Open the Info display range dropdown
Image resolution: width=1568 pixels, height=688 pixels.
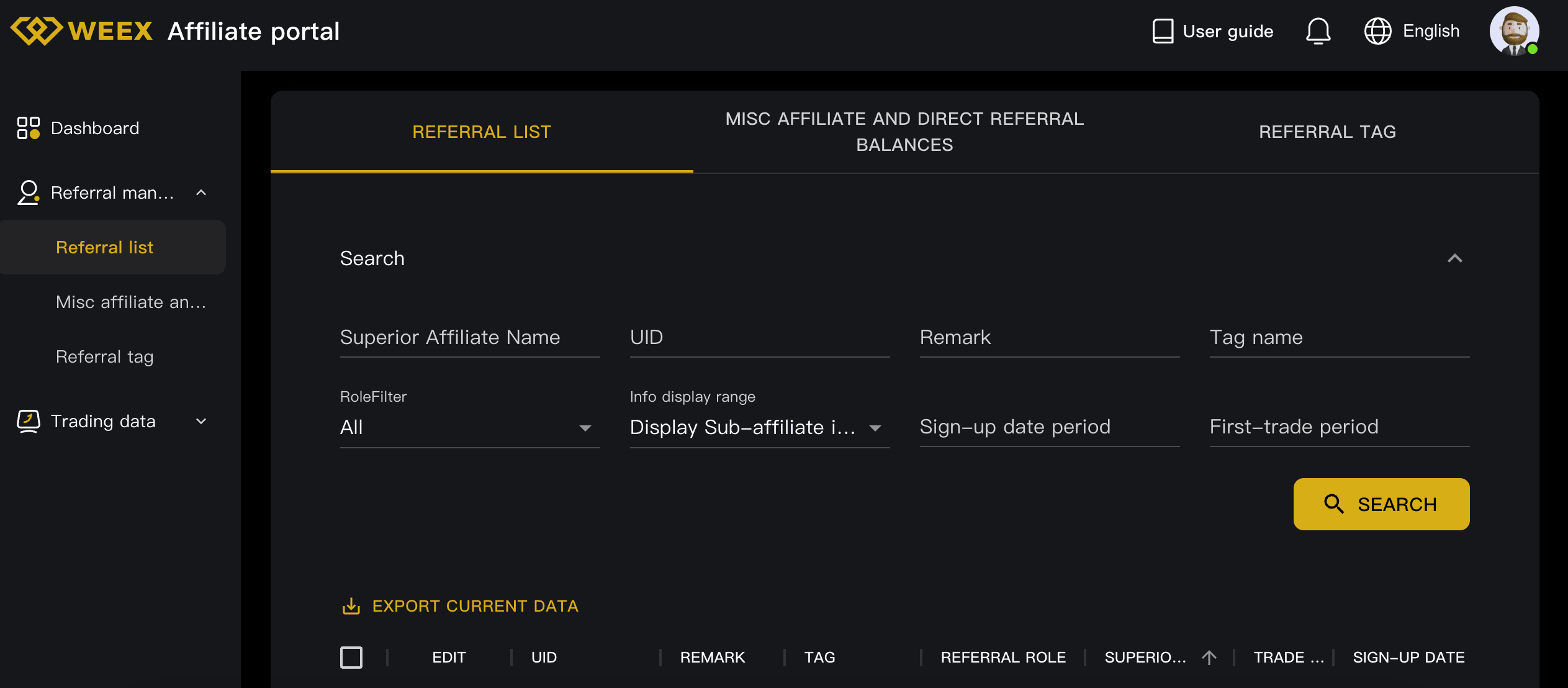coord(759,427)
